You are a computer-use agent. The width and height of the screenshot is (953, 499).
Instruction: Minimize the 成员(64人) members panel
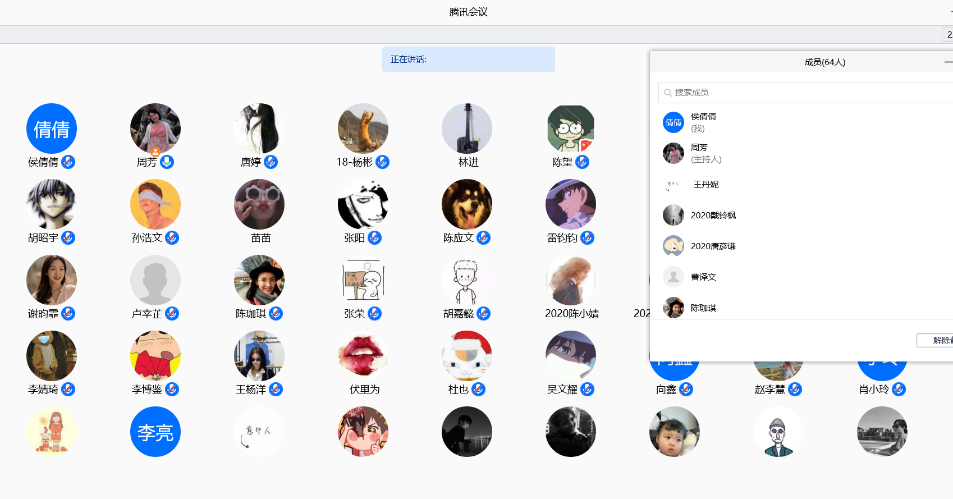[x=947, y=62]
